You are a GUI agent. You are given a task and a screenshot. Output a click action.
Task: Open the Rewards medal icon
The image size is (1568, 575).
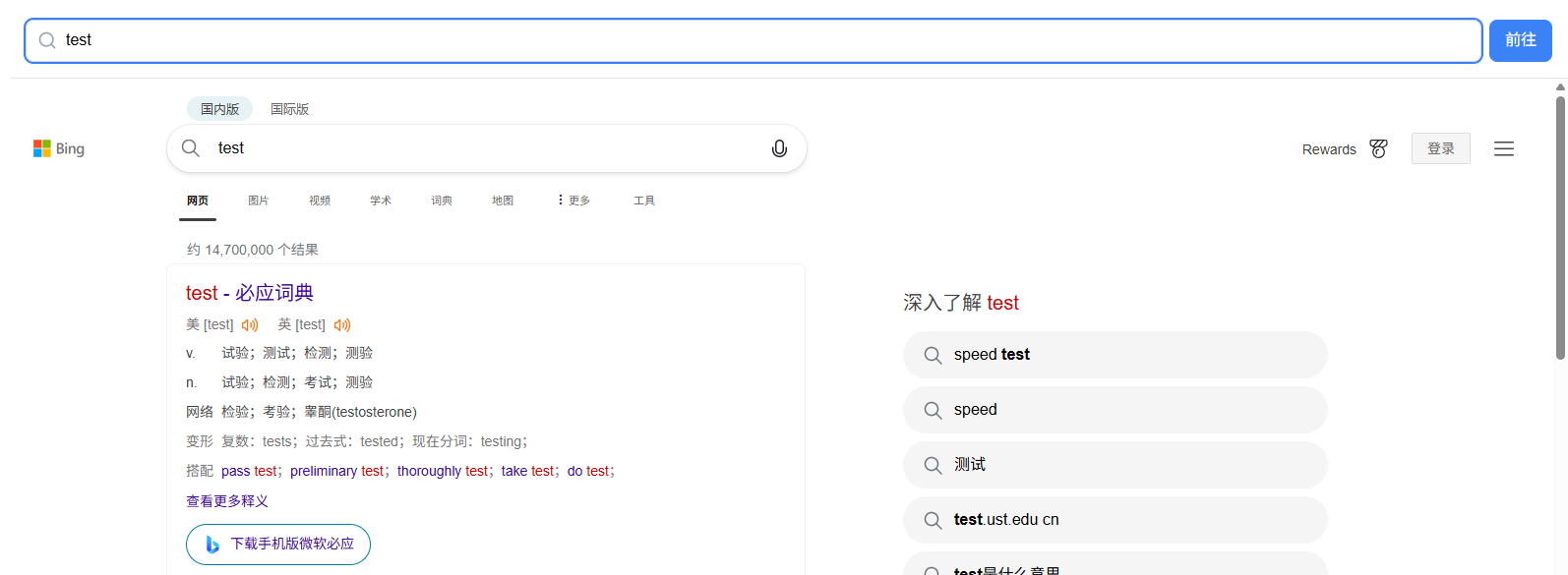(x=1378, y=148)
